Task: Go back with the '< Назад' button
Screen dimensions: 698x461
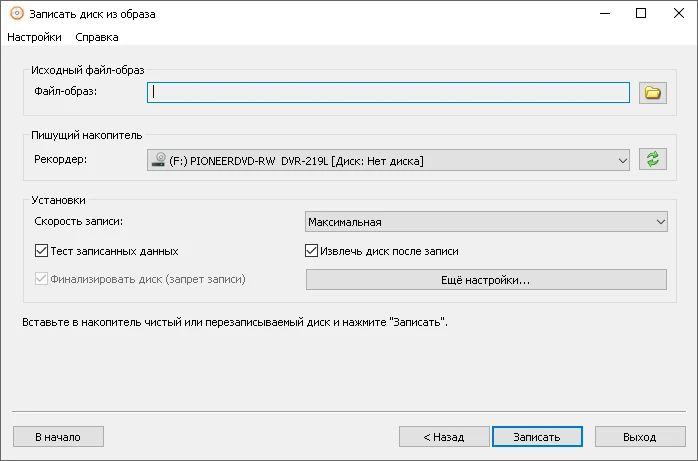Action: 444,437
